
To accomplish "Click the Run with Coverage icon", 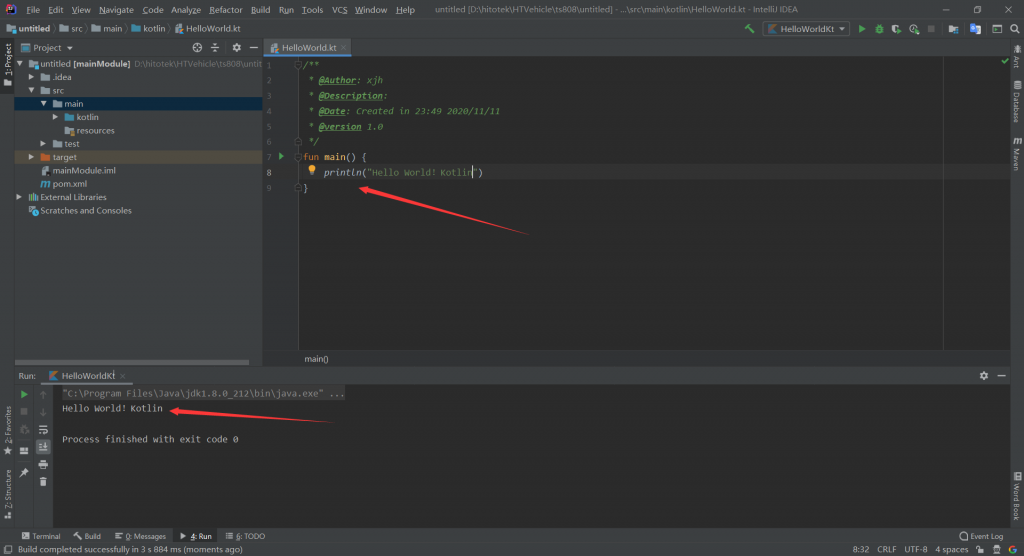I will 895,29.
